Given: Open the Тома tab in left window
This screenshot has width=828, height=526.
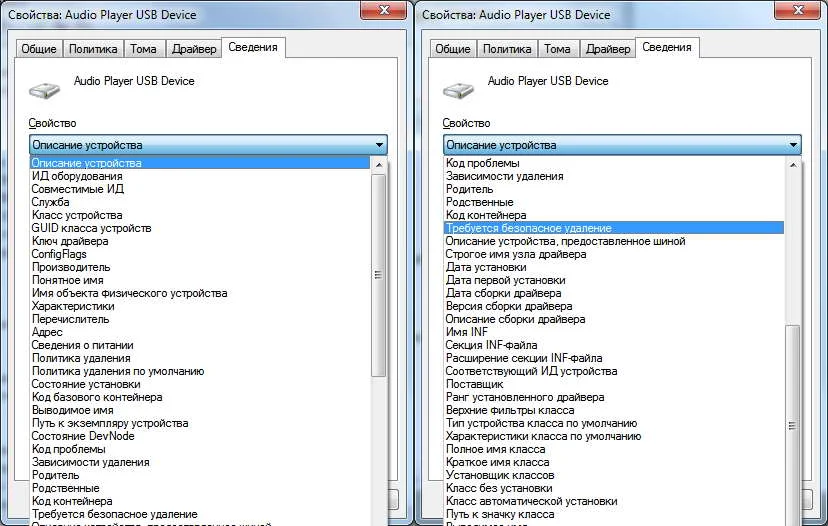Looking at the screenshot, I should (x=143, y=49).
